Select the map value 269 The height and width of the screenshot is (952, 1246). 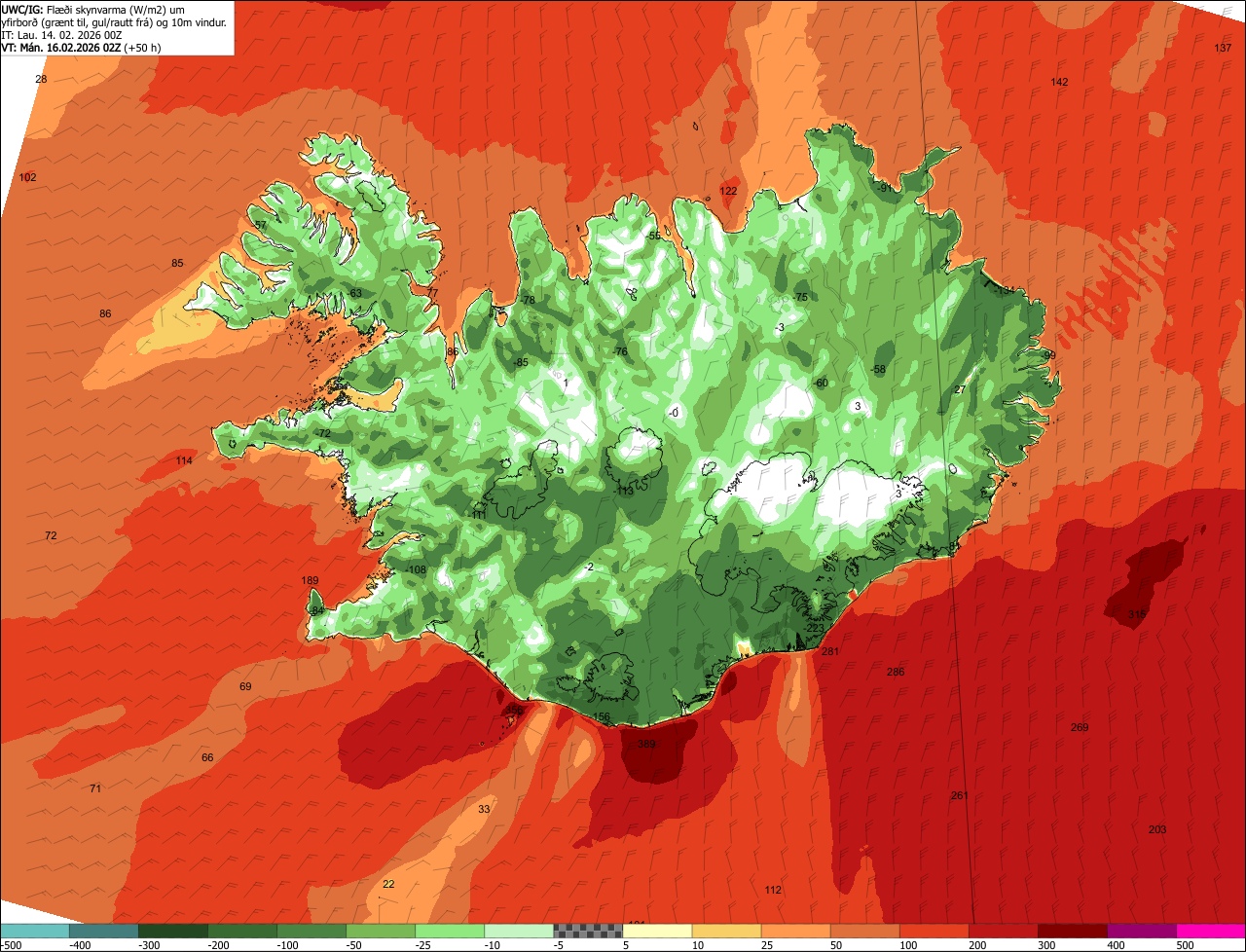click(1080, 727)
